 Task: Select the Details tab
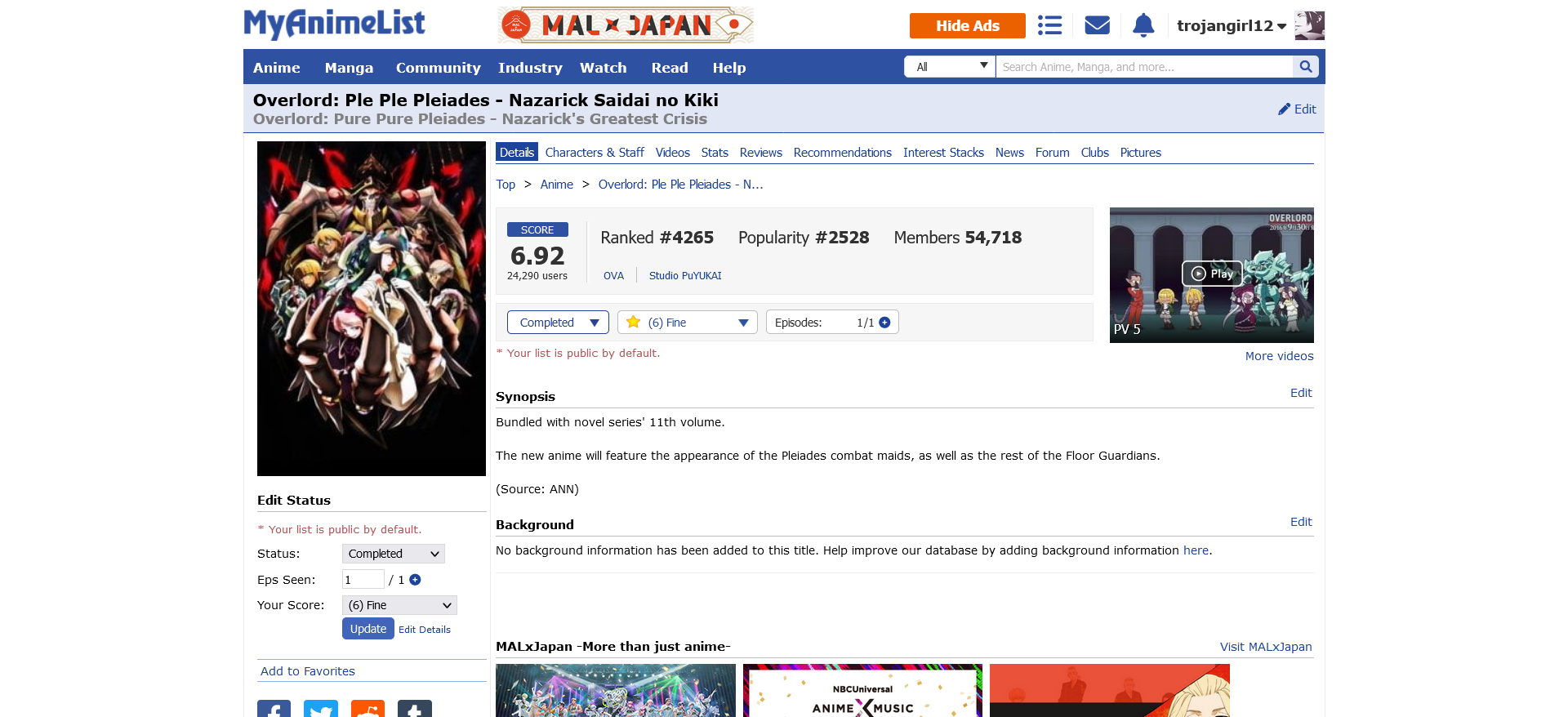[x=517, y=153]
